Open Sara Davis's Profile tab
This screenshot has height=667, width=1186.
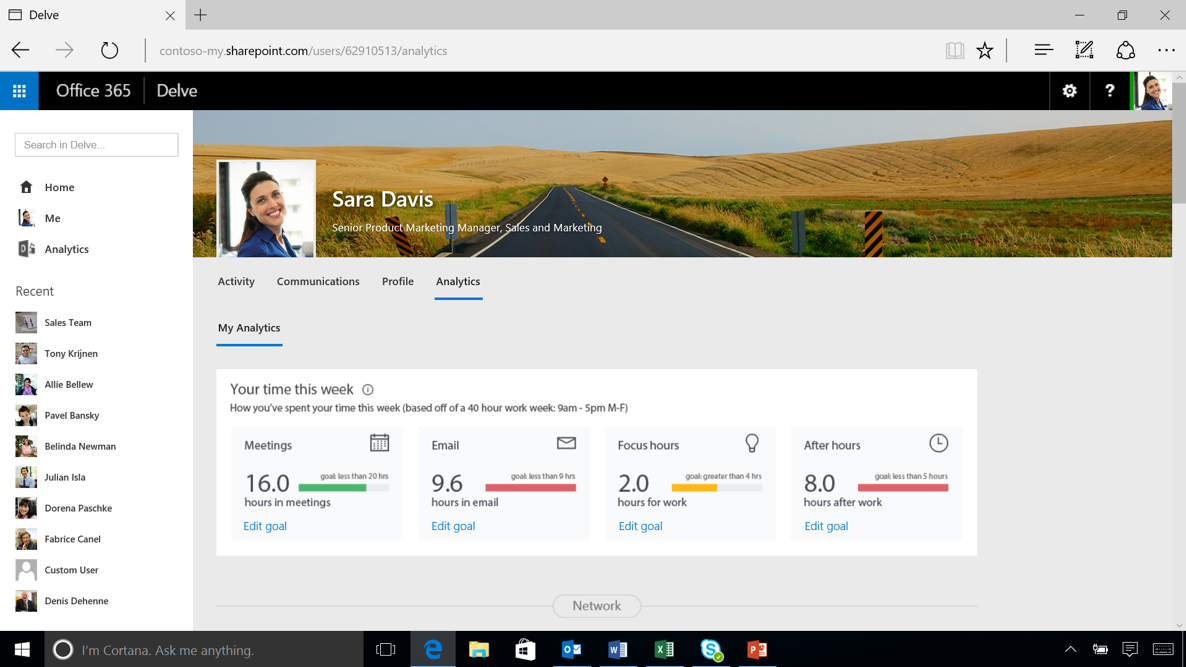point(397,281)
